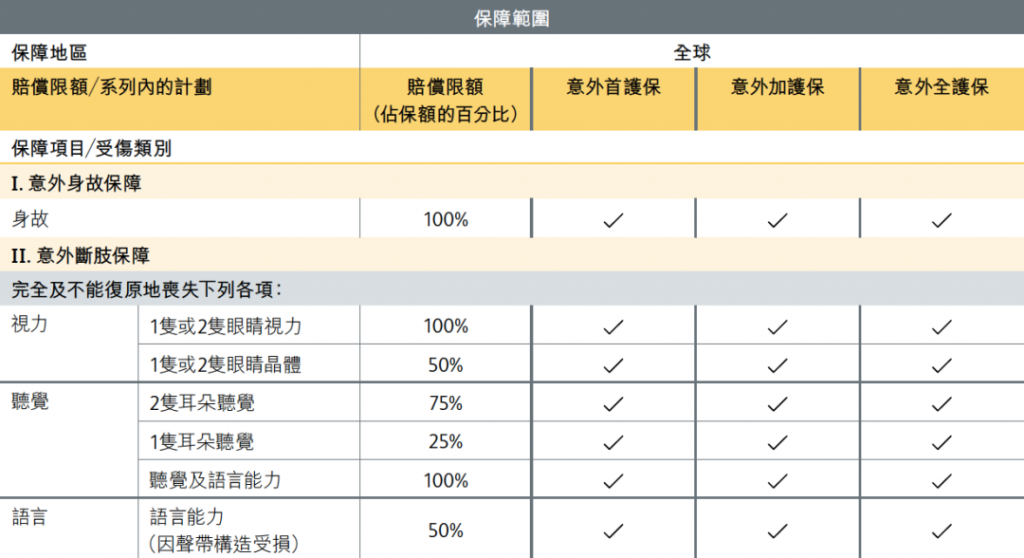This screenshot has width=1024, height=558.
Task: Click the 75% value for 2隻耳朵聽覺
Action: click(445, 403)
